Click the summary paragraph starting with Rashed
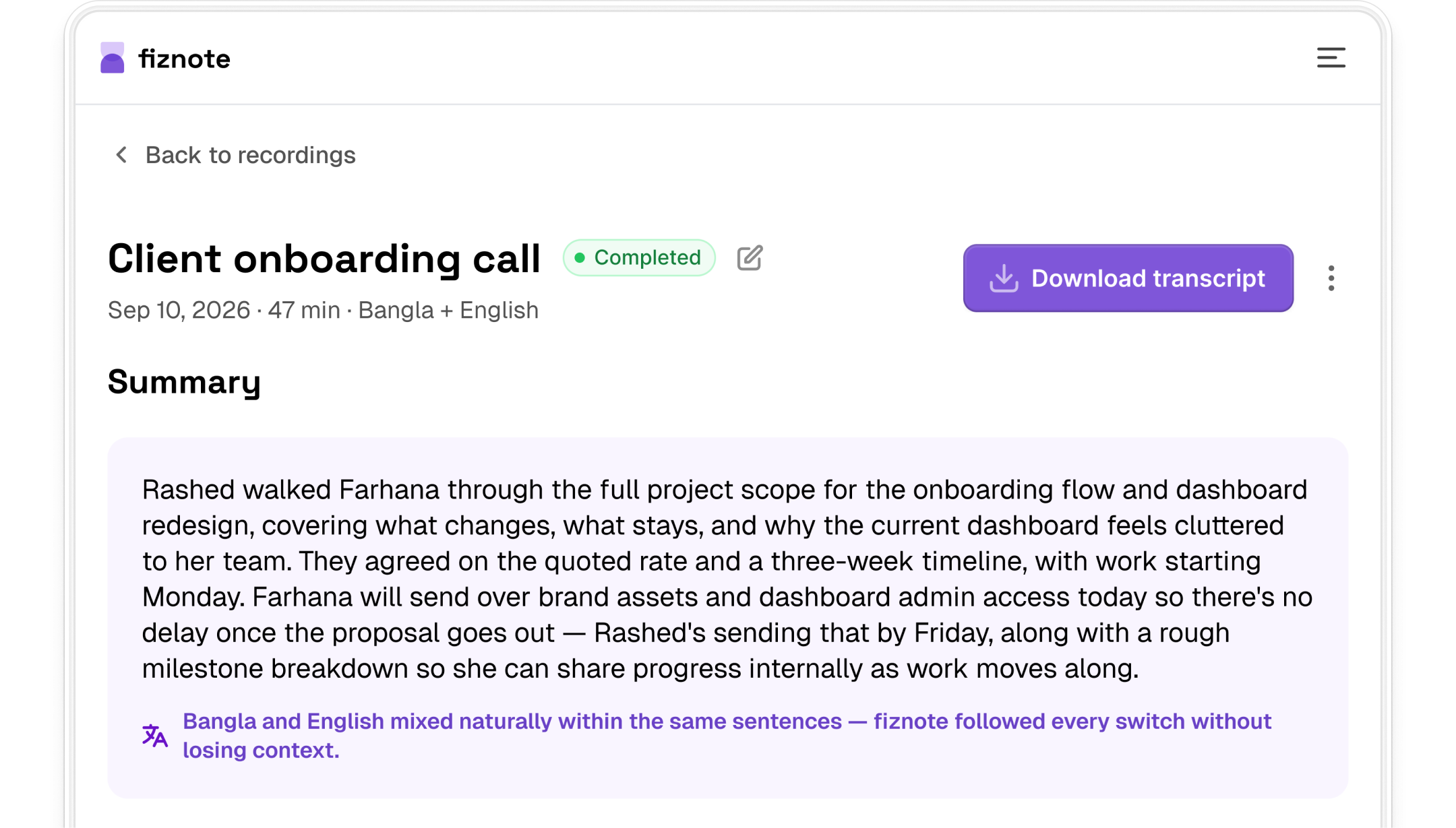This screenshot has width=1456, height=828. 727,579
